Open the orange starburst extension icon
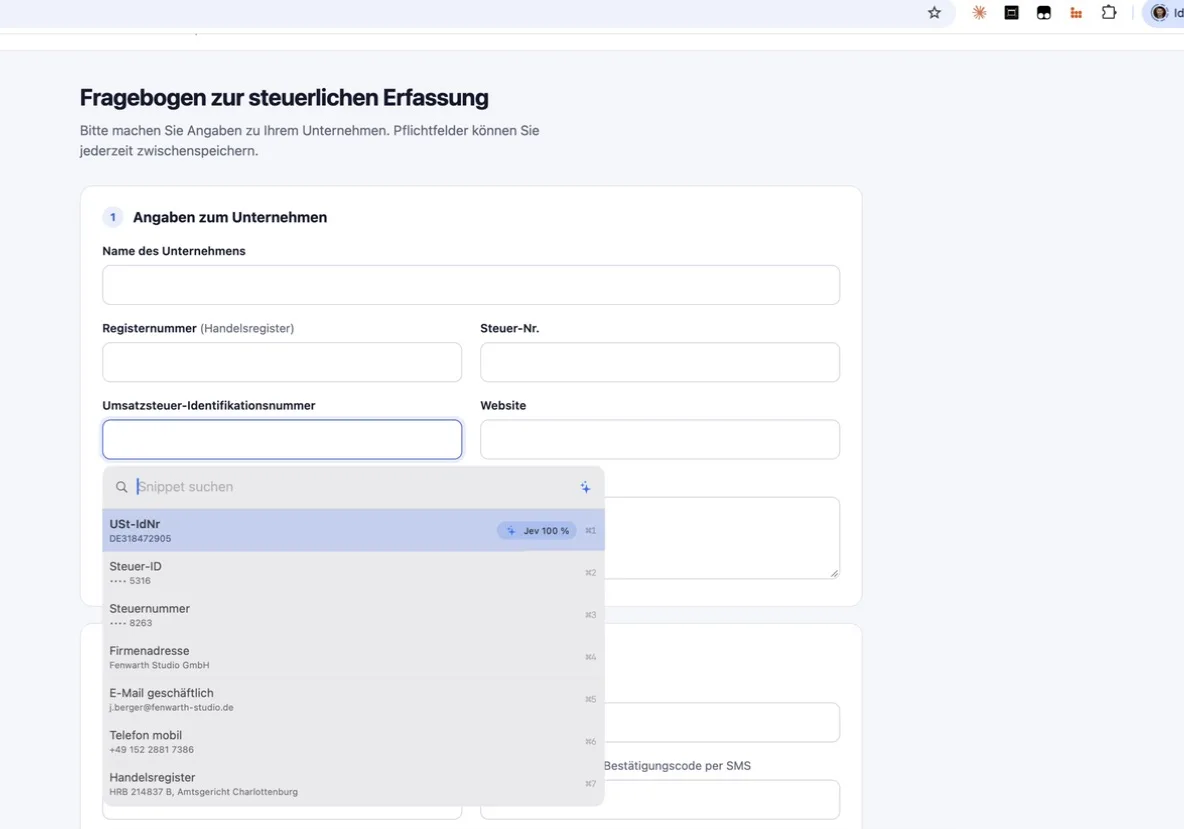This screenshot has height=829, width=1184. [979, 12]
